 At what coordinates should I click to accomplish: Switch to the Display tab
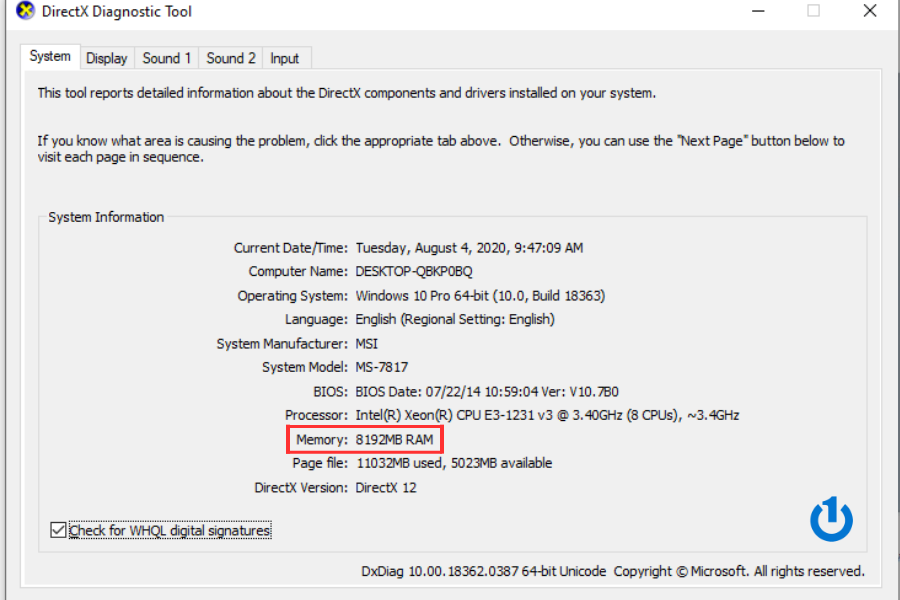(x=106, y=57)
